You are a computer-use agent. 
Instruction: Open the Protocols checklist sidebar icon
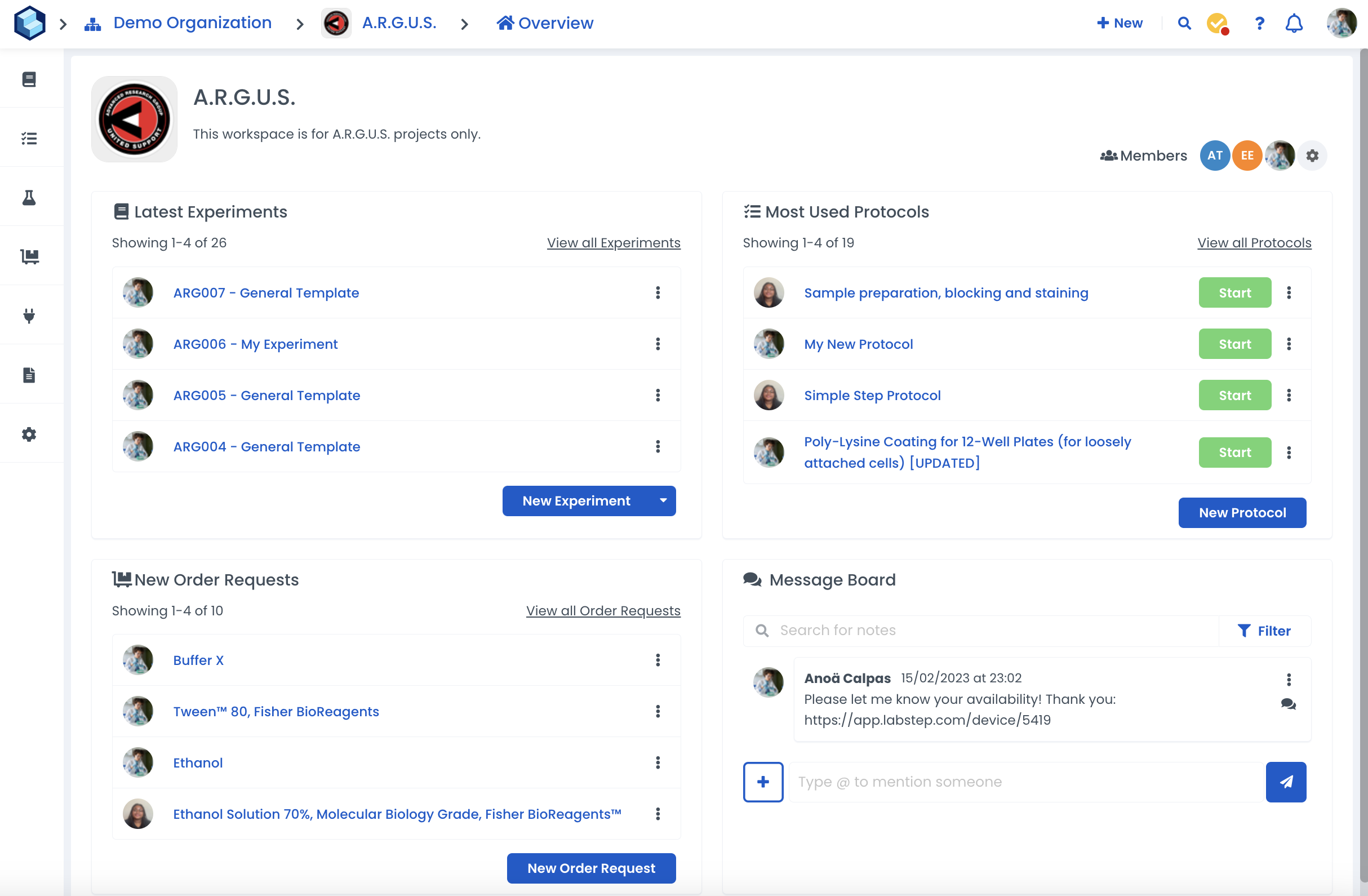click(29, 139)
